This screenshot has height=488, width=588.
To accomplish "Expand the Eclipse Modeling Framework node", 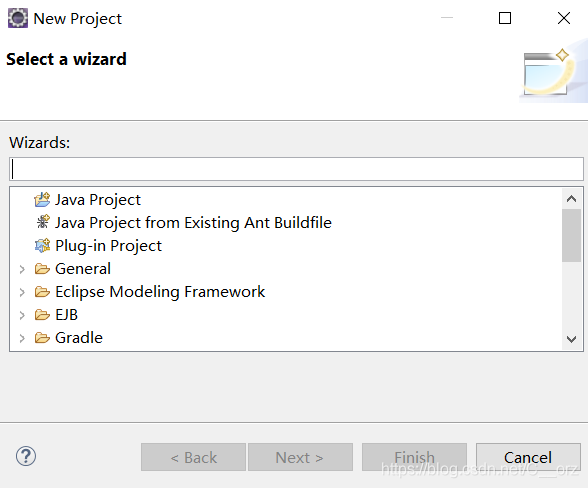I will tap(22, 292).
